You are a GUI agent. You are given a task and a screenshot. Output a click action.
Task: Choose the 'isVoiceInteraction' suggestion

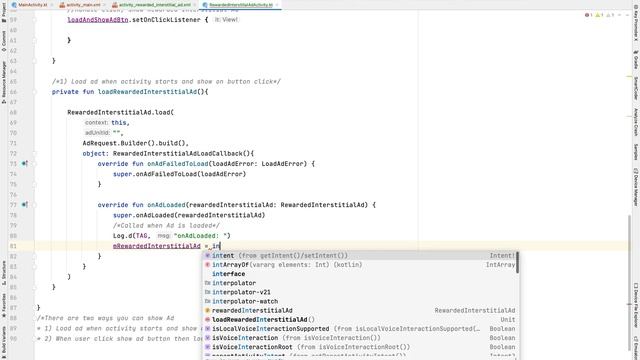click(360, 338)
